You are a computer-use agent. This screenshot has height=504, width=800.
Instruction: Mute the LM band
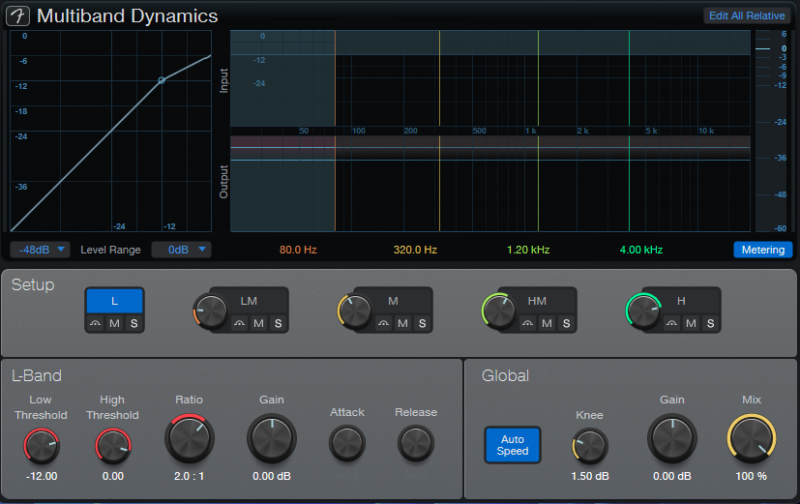[x=258, y=323]
